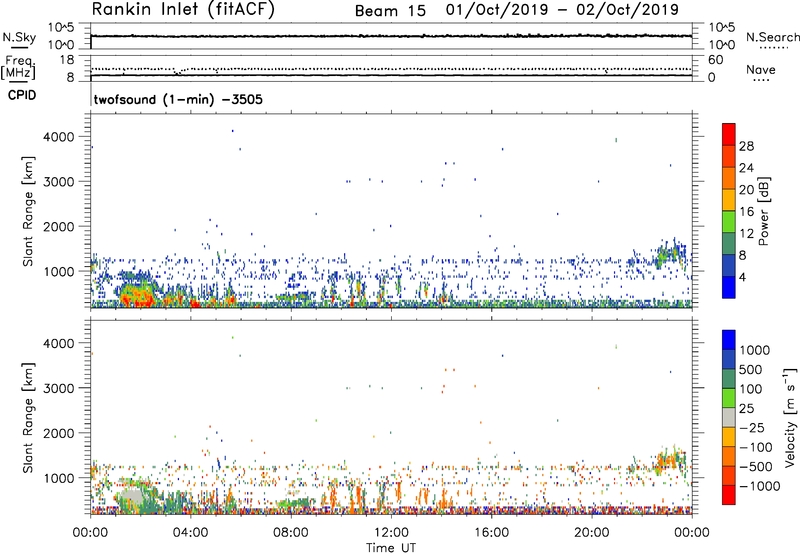Click the "60" tick on the Nave axis
This screenshot has height=554, width=800.
(715, 60)
